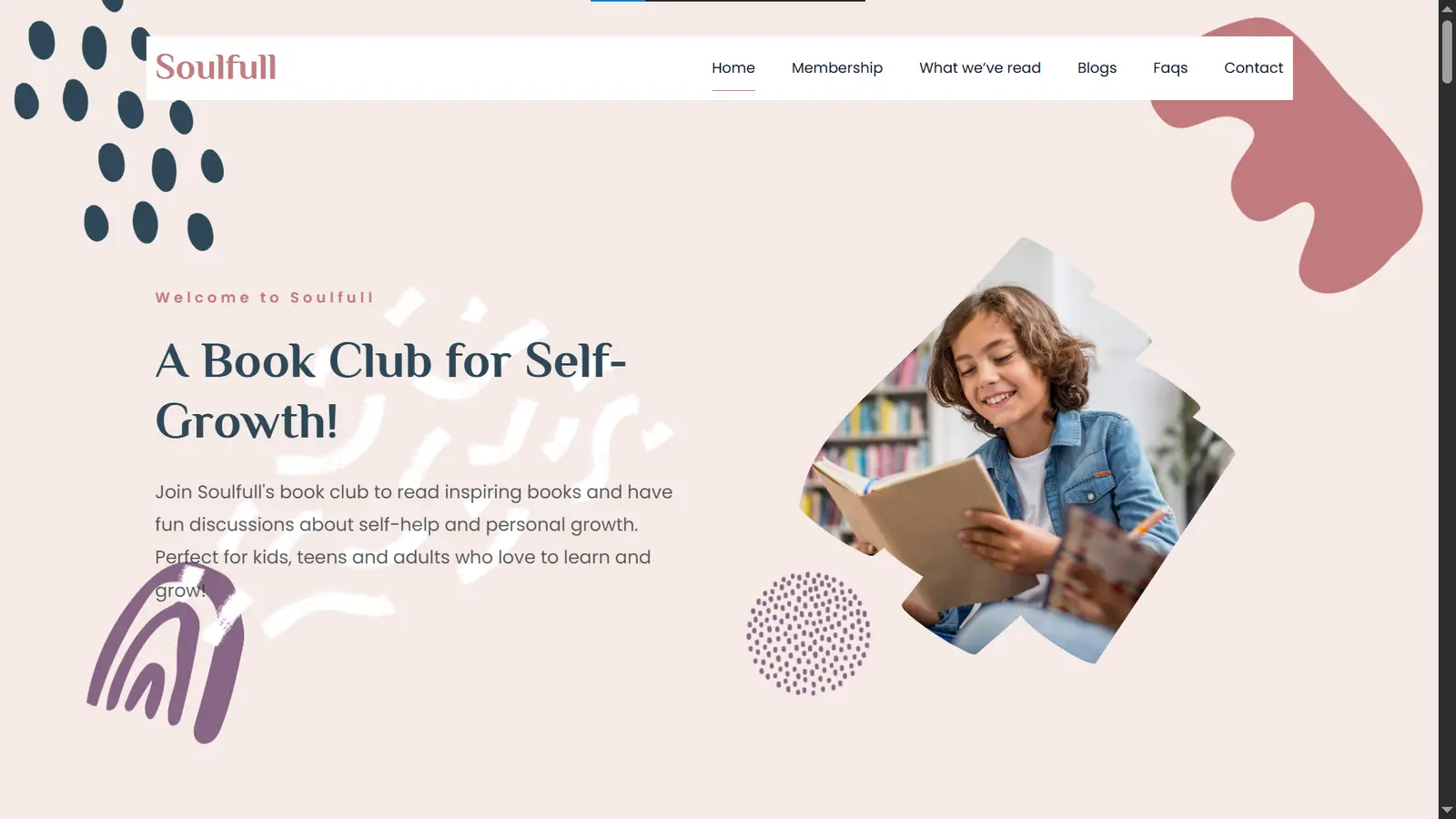Open the Faqs page
This screenshot has height=819, width=1456.
pyautogui.click(x=1170, y=67)
